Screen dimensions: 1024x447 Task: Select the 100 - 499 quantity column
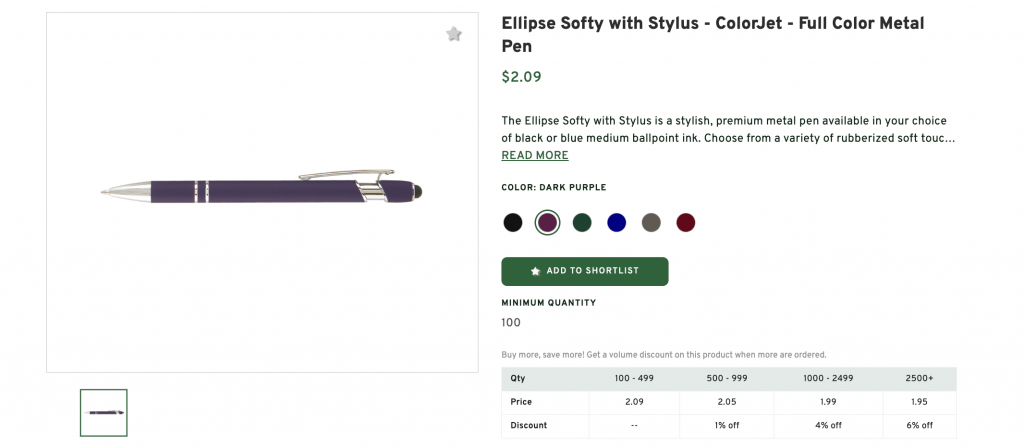click(634, 379)
